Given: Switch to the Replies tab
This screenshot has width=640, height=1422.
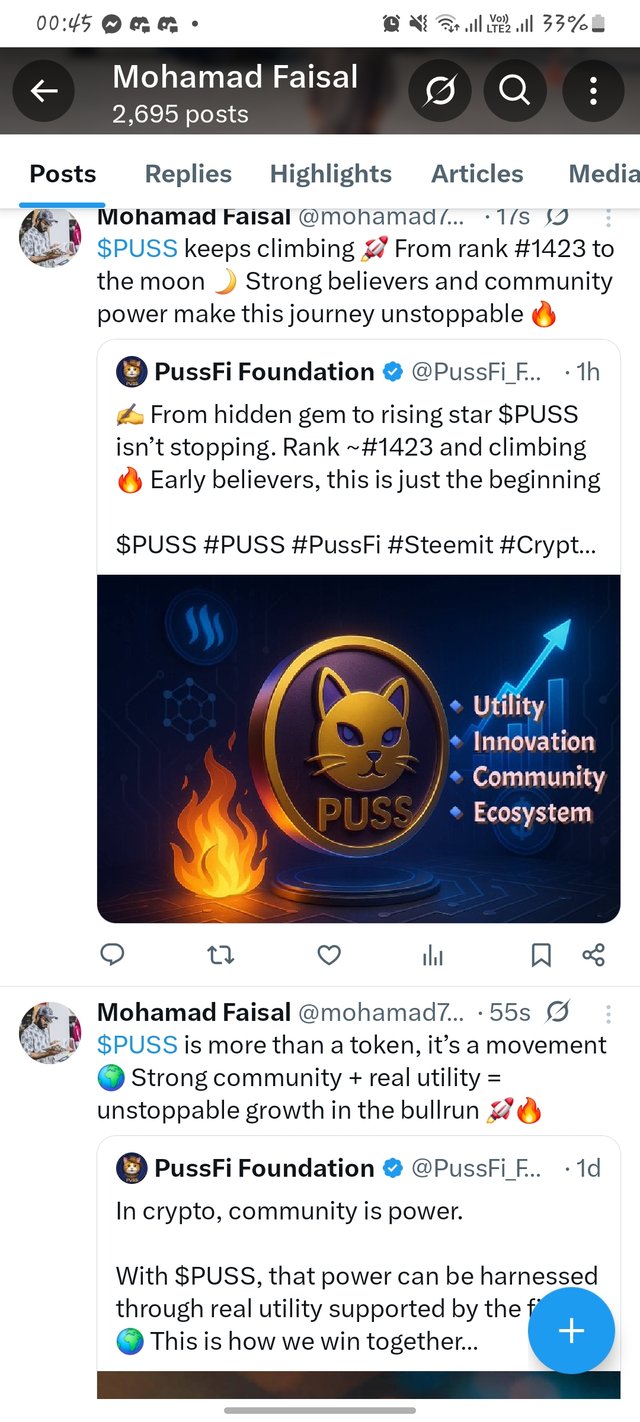Looking at the screenshot, I should 188,174.
